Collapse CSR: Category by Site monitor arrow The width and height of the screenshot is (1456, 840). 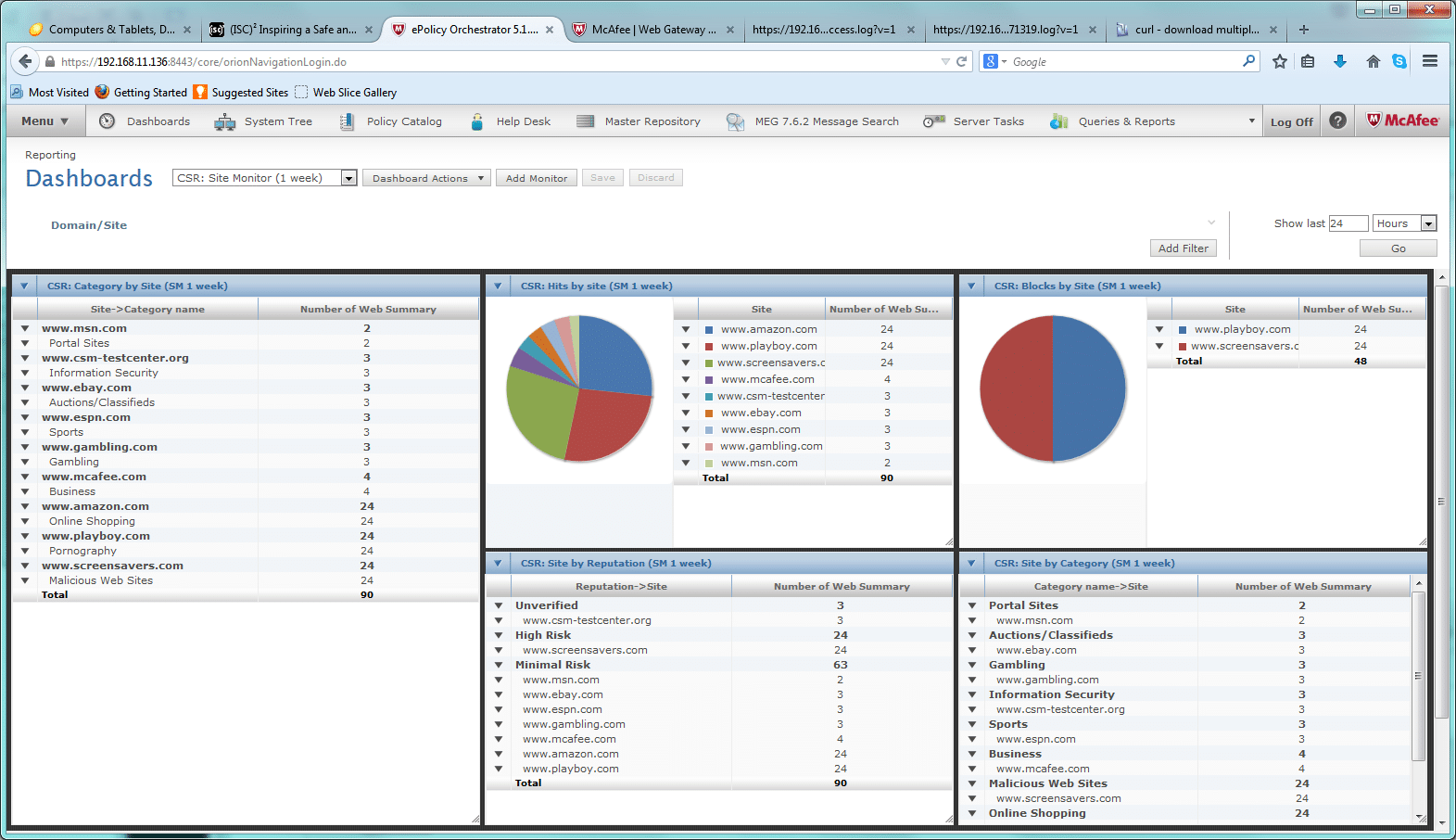click(x=24, y=286)
